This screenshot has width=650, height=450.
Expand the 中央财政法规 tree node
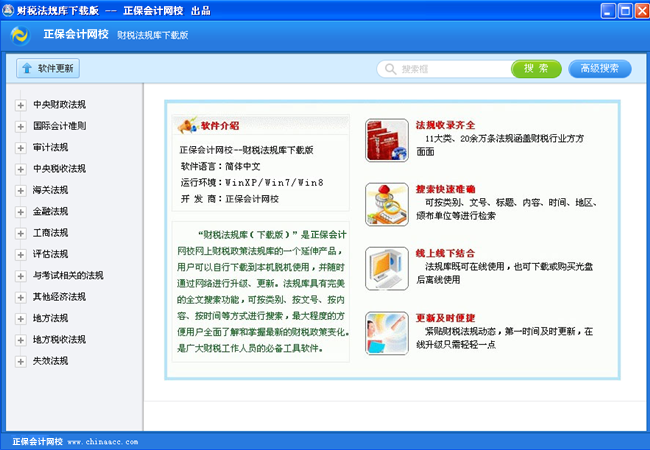[20, 105]
